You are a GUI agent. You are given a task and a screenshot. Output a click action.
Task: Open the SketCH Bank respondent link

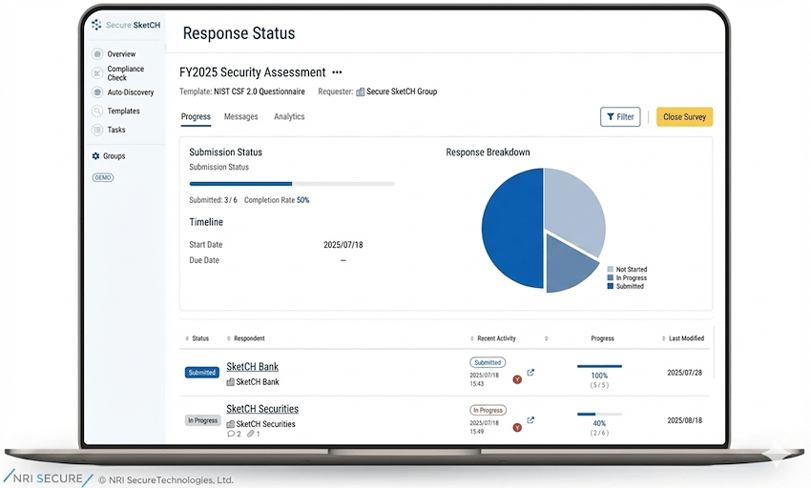point(252,367)
